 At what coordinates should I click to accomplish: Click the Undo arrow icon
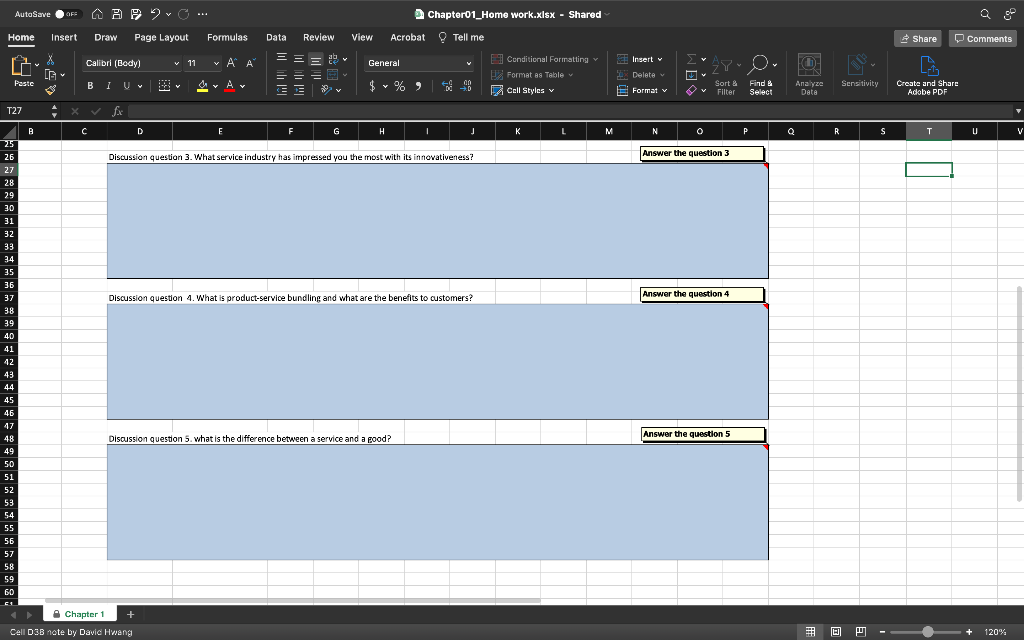[155, 14]
